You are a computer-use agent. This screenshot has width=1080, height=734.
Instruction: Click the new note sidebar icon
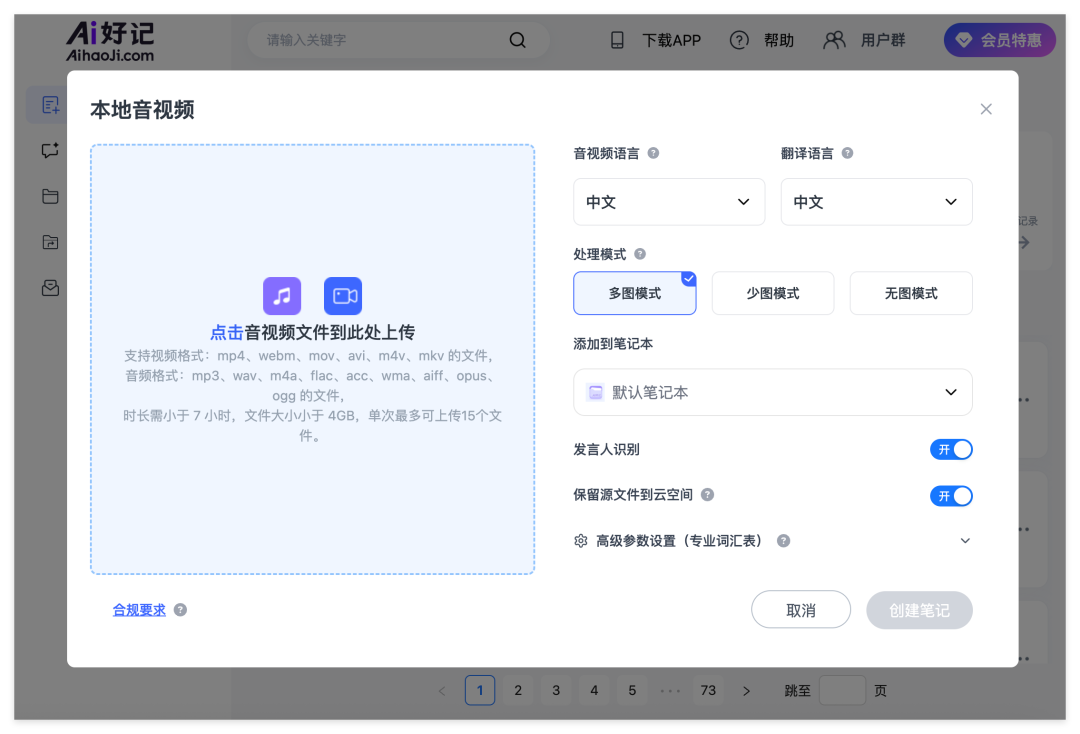click(50, 105)
